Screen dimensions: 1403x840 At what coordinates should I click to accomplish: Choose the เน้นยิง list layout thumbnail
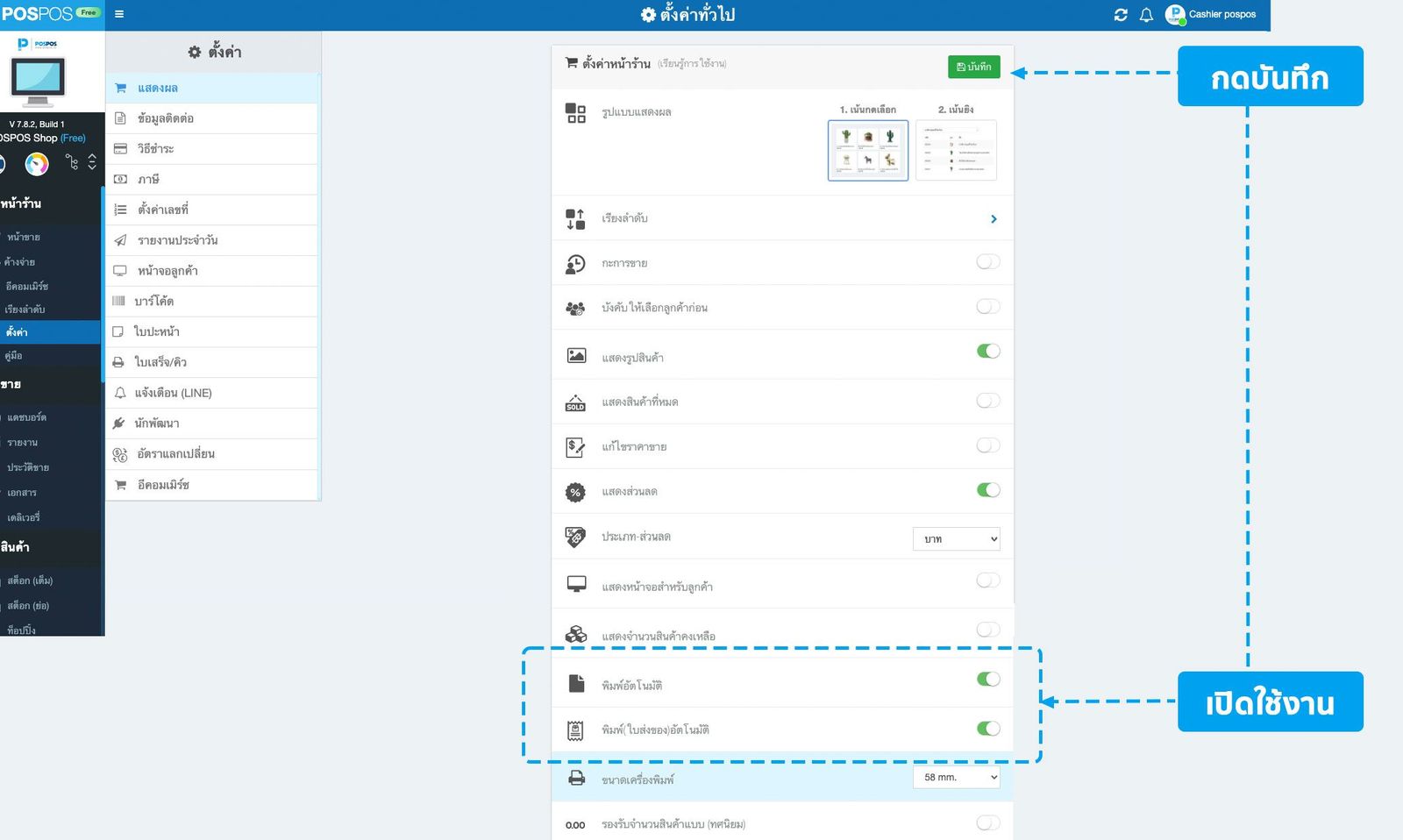click(x=956, y=151)
